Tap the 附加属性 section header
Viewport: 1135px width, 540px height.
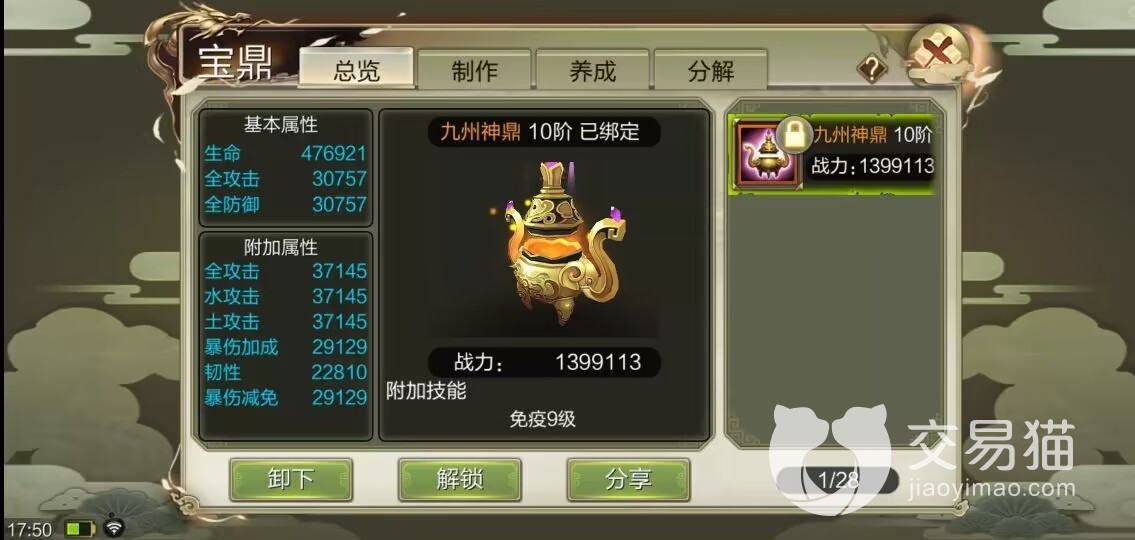click(281, 248)
